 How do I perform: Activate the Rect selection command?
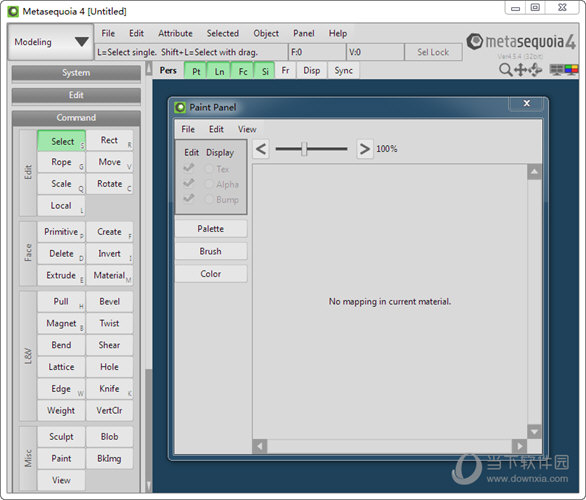click(110, 140)
